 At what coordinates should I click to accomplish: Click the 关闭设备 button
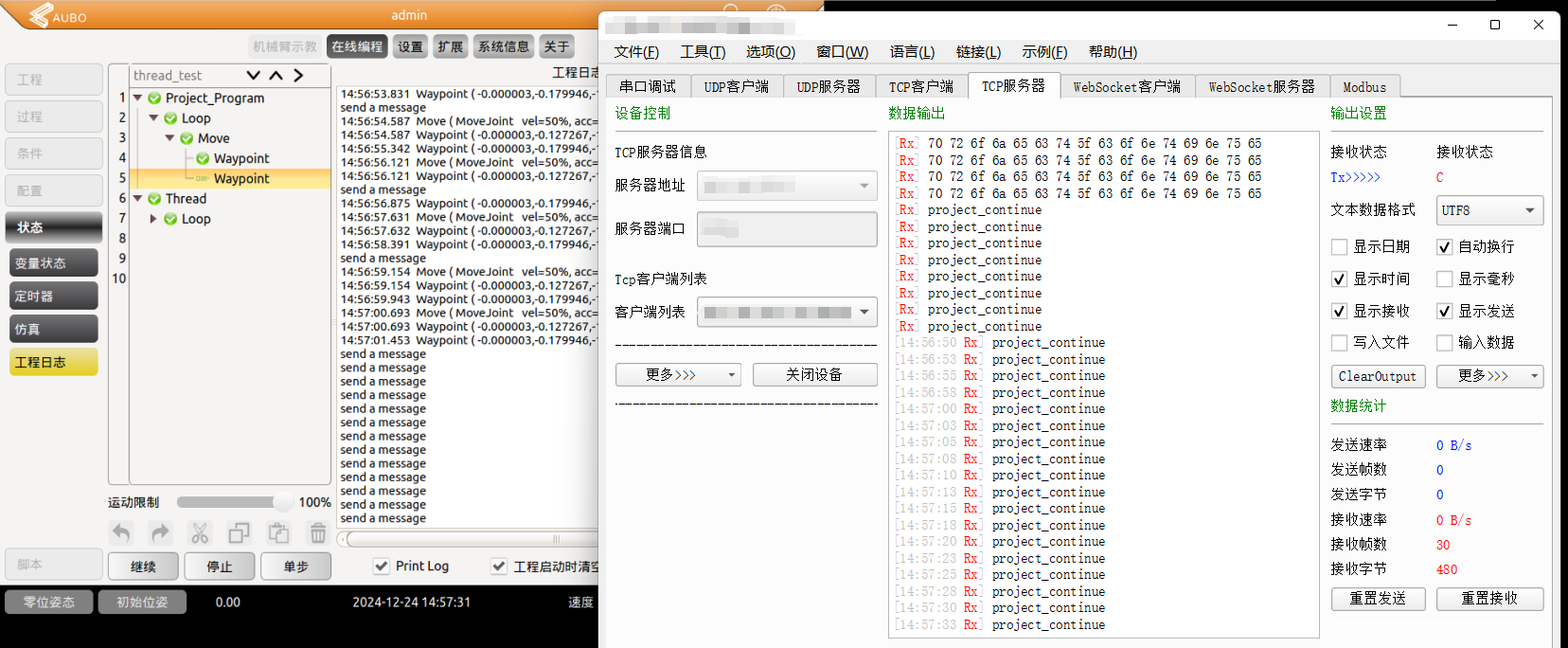click(x=814, y=375)
